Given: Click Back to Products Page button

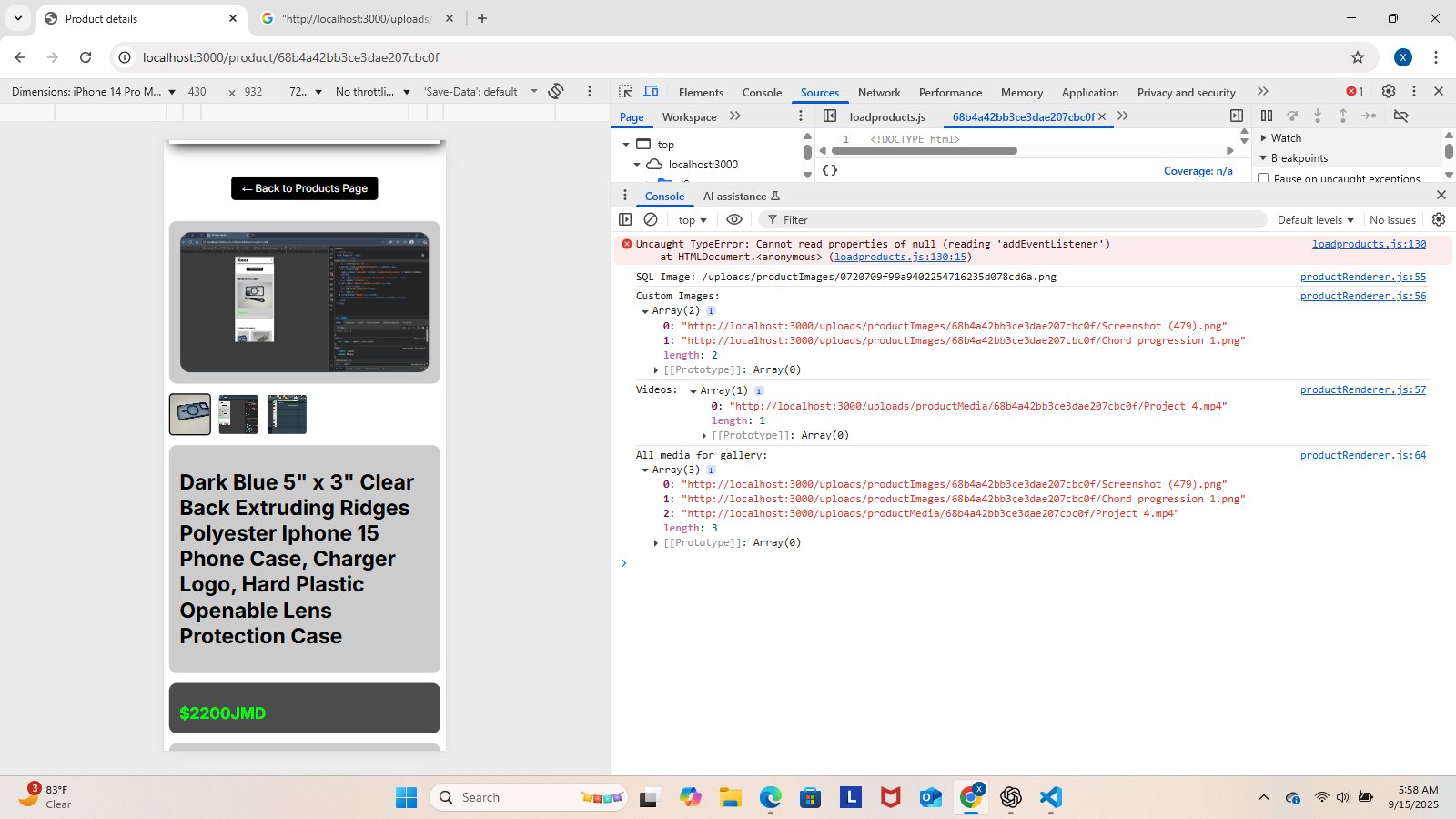Looking at the screenshot, I should pos(304,188).
